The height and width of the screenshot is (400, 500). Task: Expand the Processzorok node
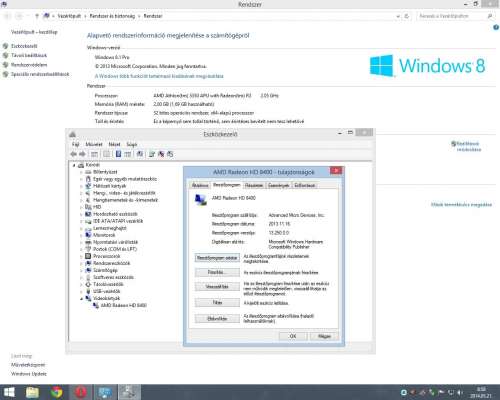81,256
